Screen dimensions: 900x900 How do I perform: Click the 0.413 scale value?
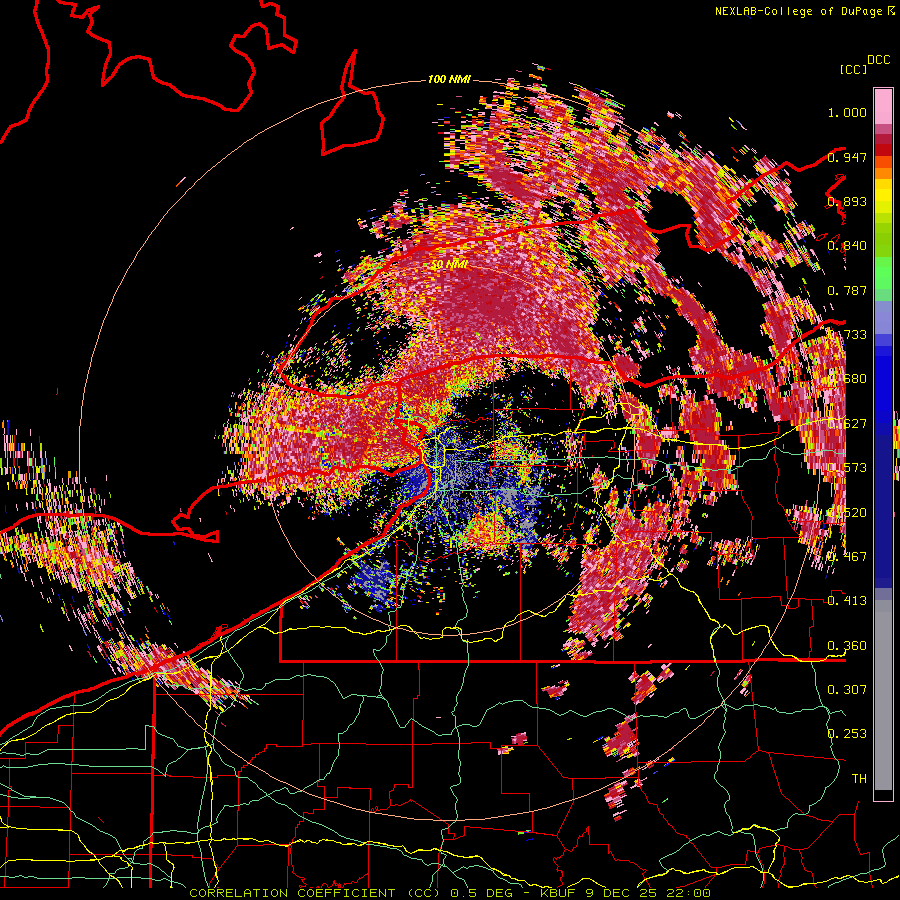click(847, 601)
